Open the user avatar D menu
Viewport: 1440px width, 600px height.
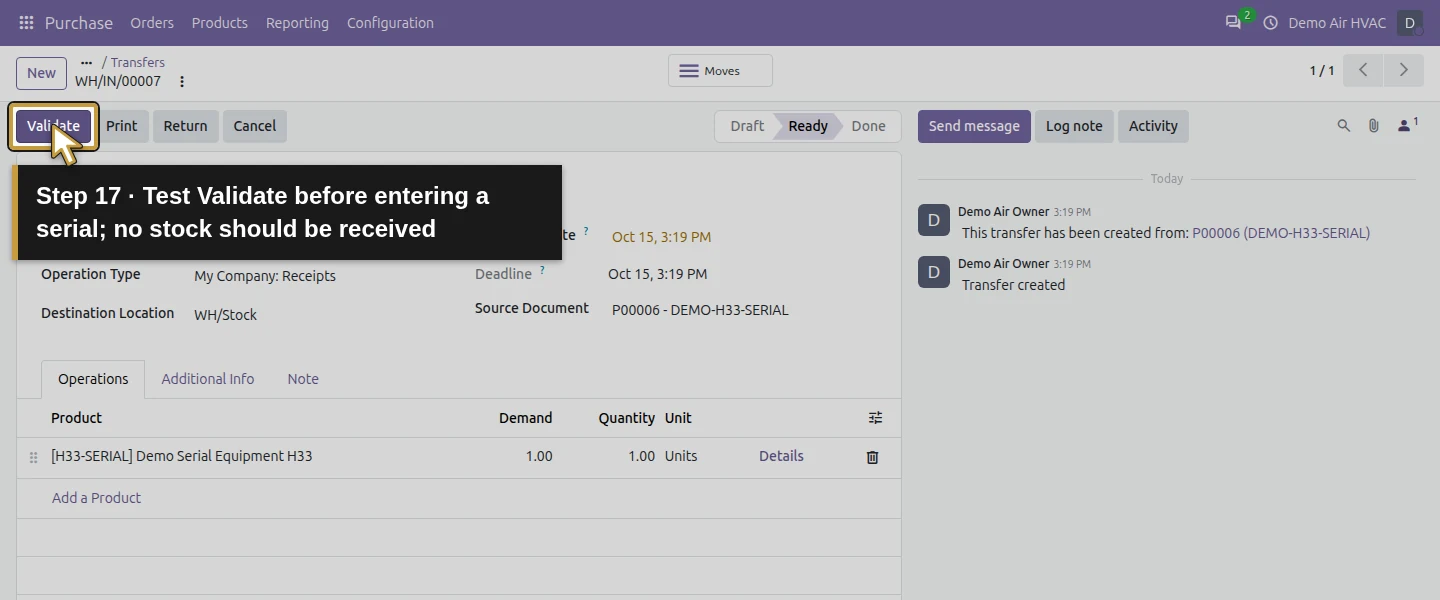[1410, 22]
